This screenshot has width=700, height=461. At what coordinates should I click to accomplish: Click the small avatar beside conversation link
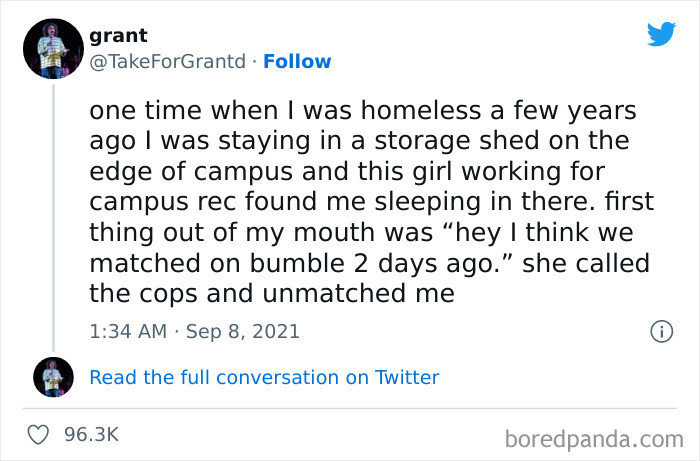51,377
